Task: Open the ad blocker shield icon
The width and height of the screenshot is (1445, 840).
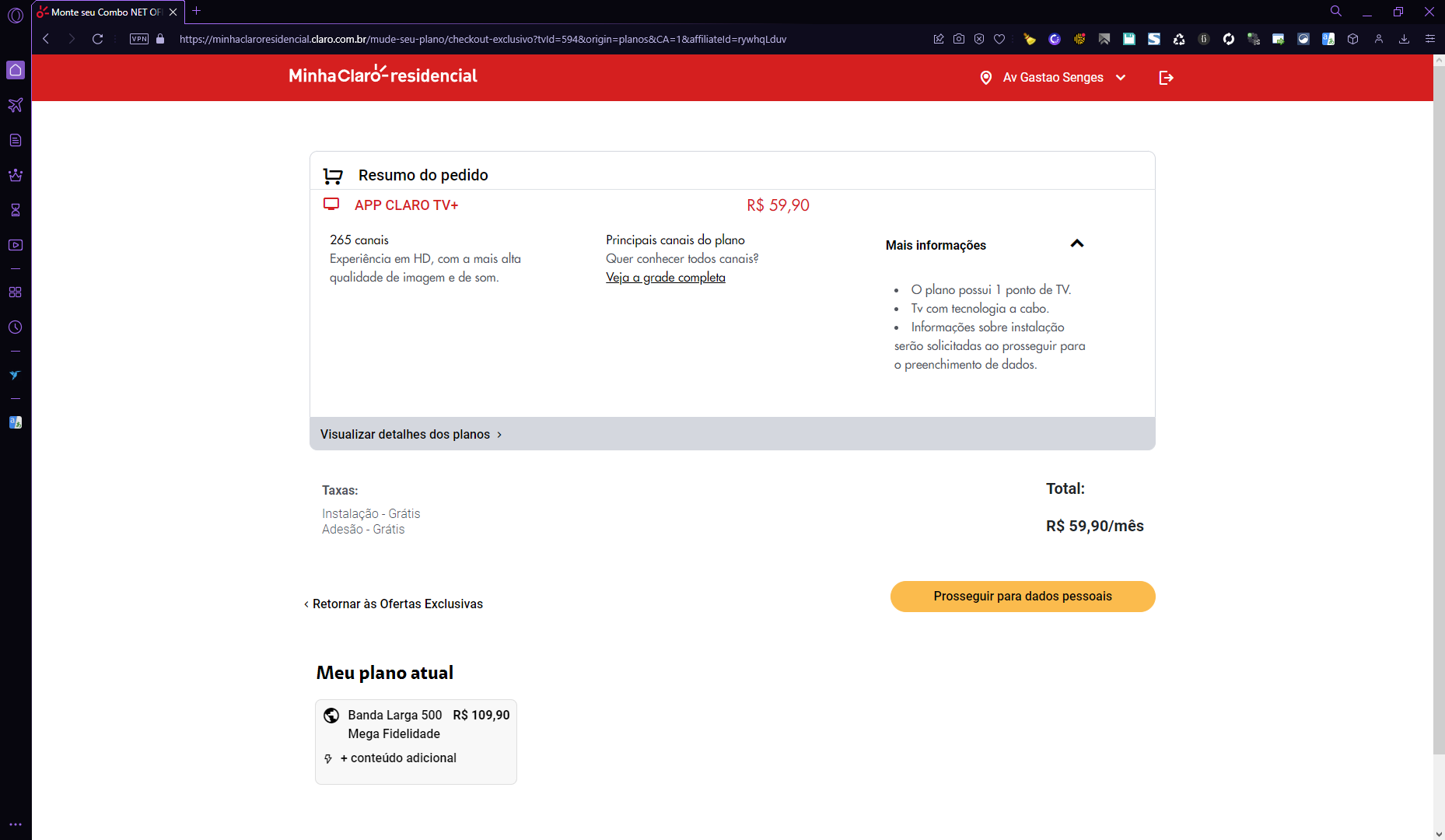Action: coord(979,39)
